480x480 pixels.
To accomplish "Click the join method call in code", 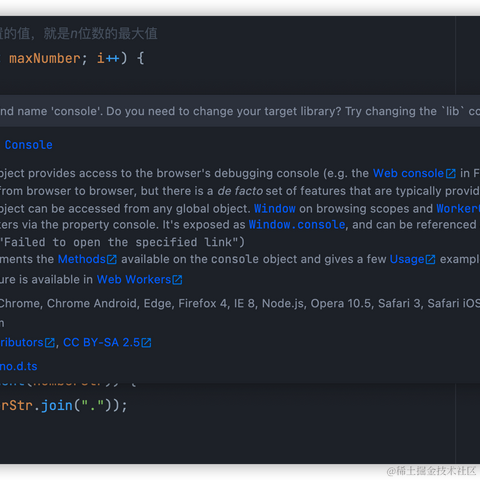I will (x=57, y=406).
